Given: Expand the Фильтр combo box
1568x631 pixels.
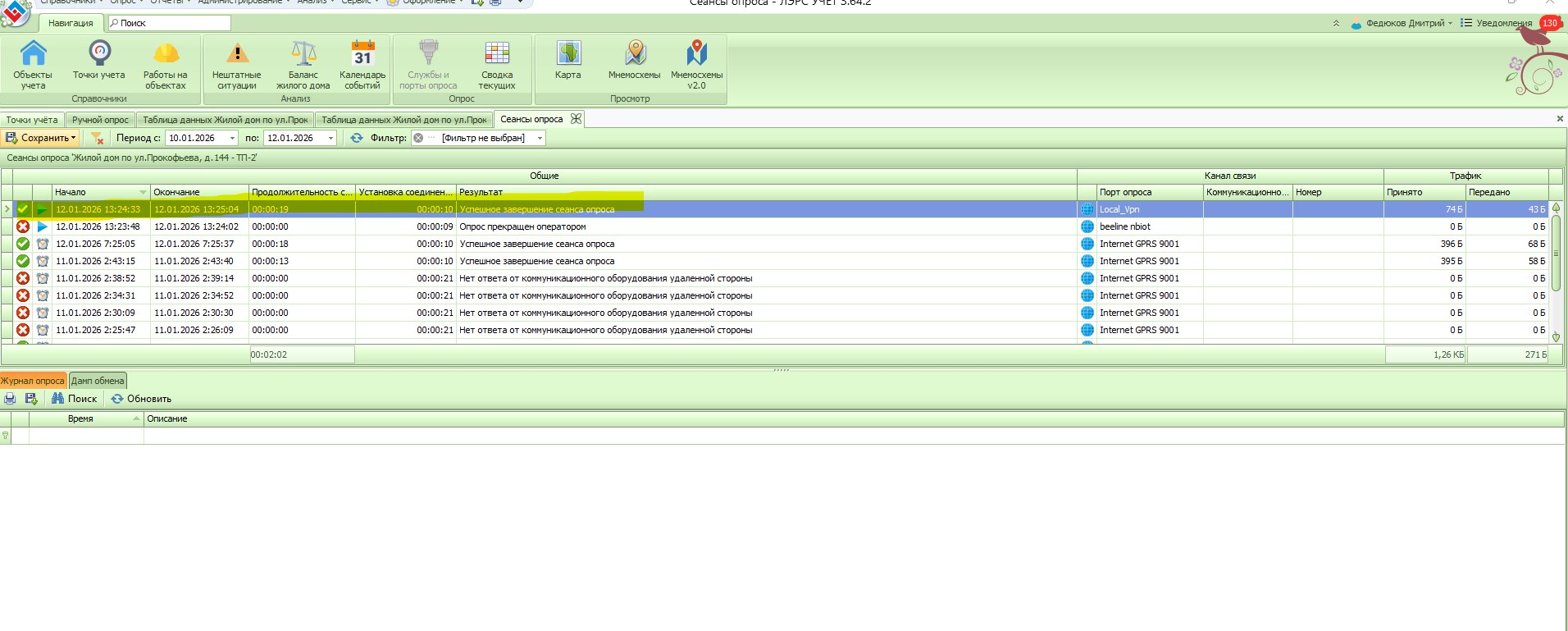Looking at the screenshot, I should pos(540,138).
